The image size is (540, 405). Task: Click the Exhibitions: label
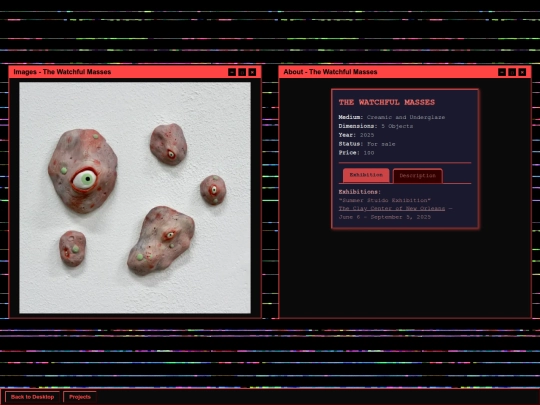pyautogui.click(x=360, y=192)
